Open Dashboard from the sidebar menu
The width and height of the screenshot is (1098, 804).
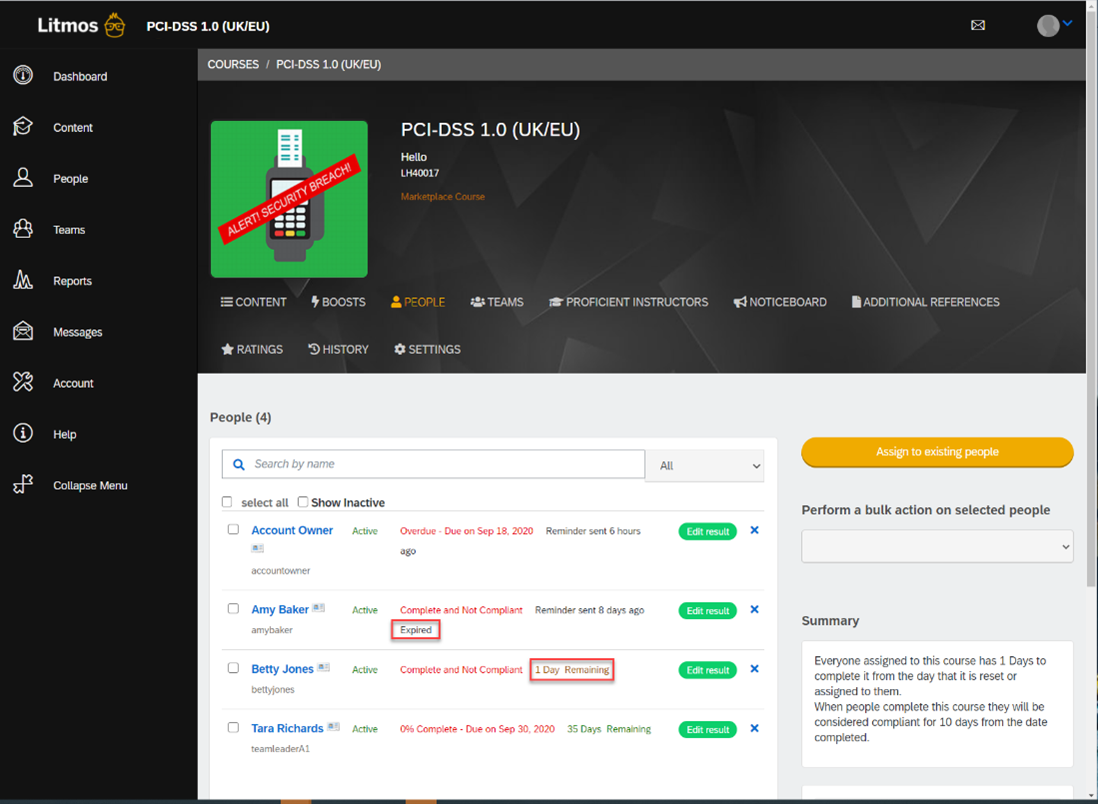[x=80, y=76]
